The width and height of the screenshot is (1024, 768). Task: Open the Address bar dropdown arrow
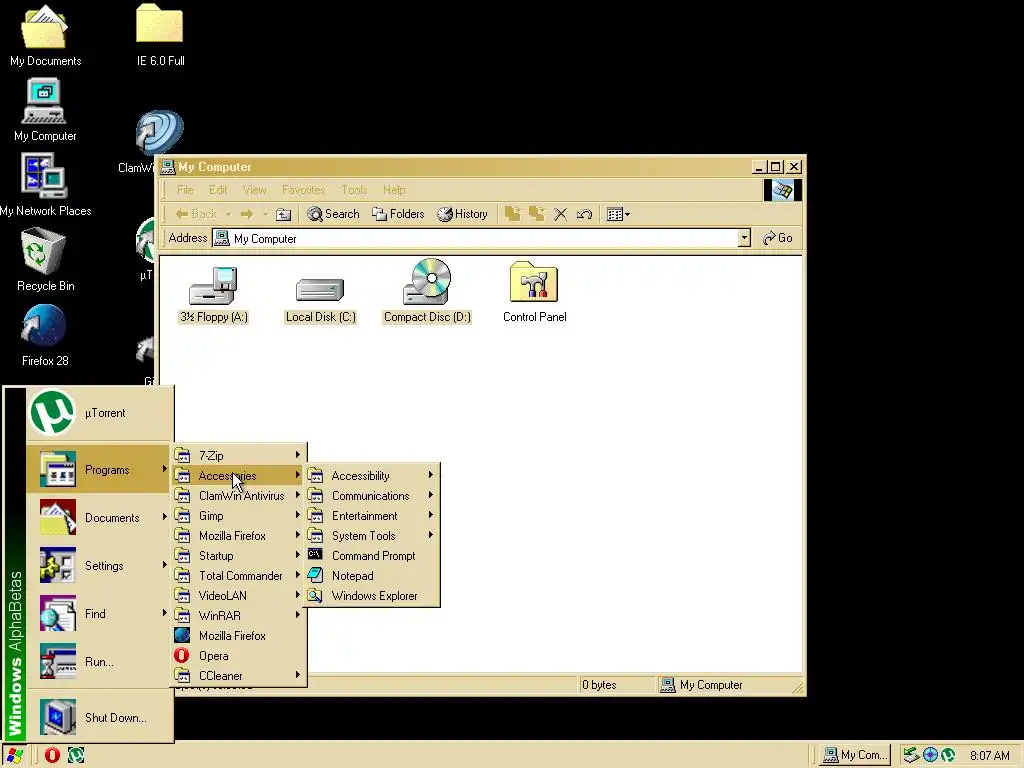pyautogui.click(x=744, y=238)
